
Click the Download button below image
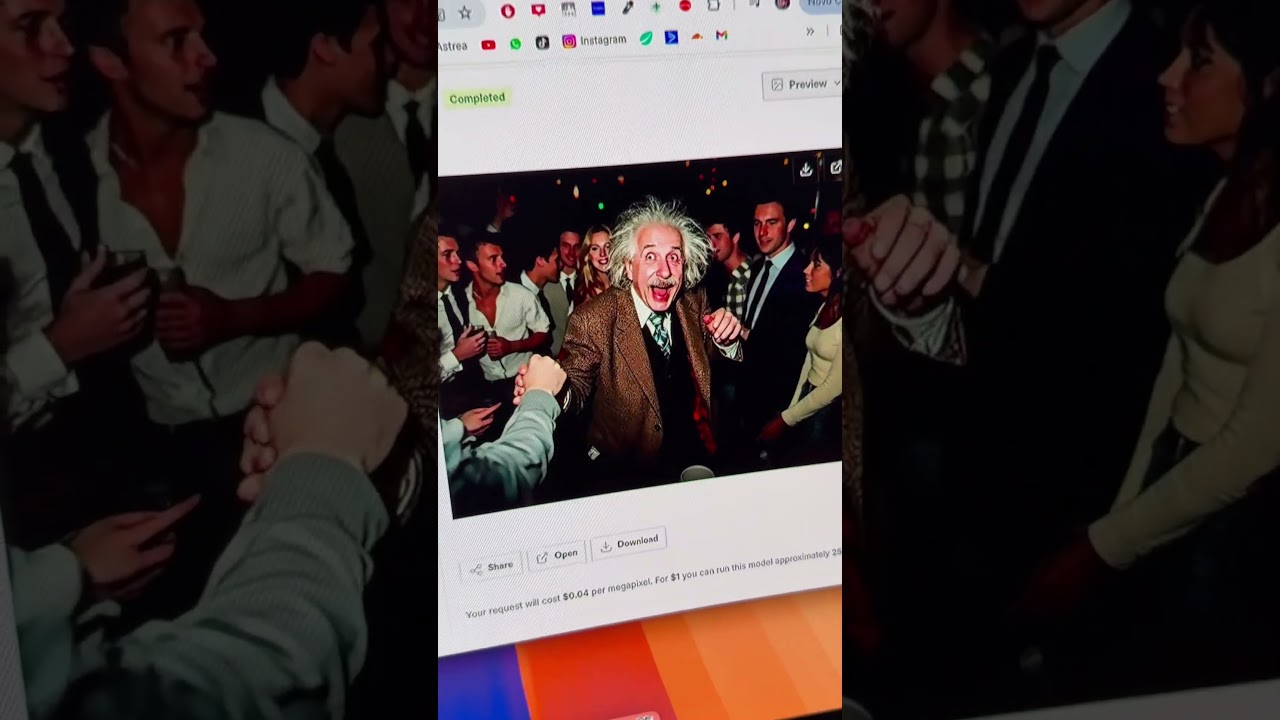coord(629,542)
